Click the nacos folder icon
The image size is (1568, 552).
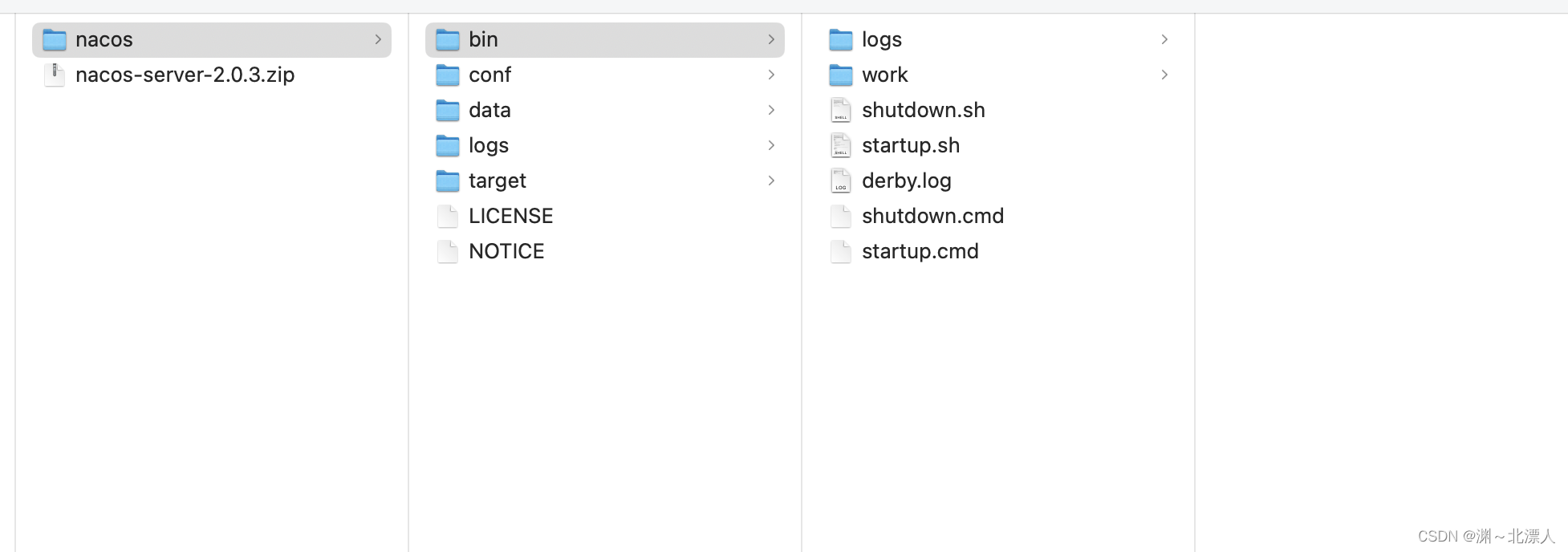click(x=54, y=39)
